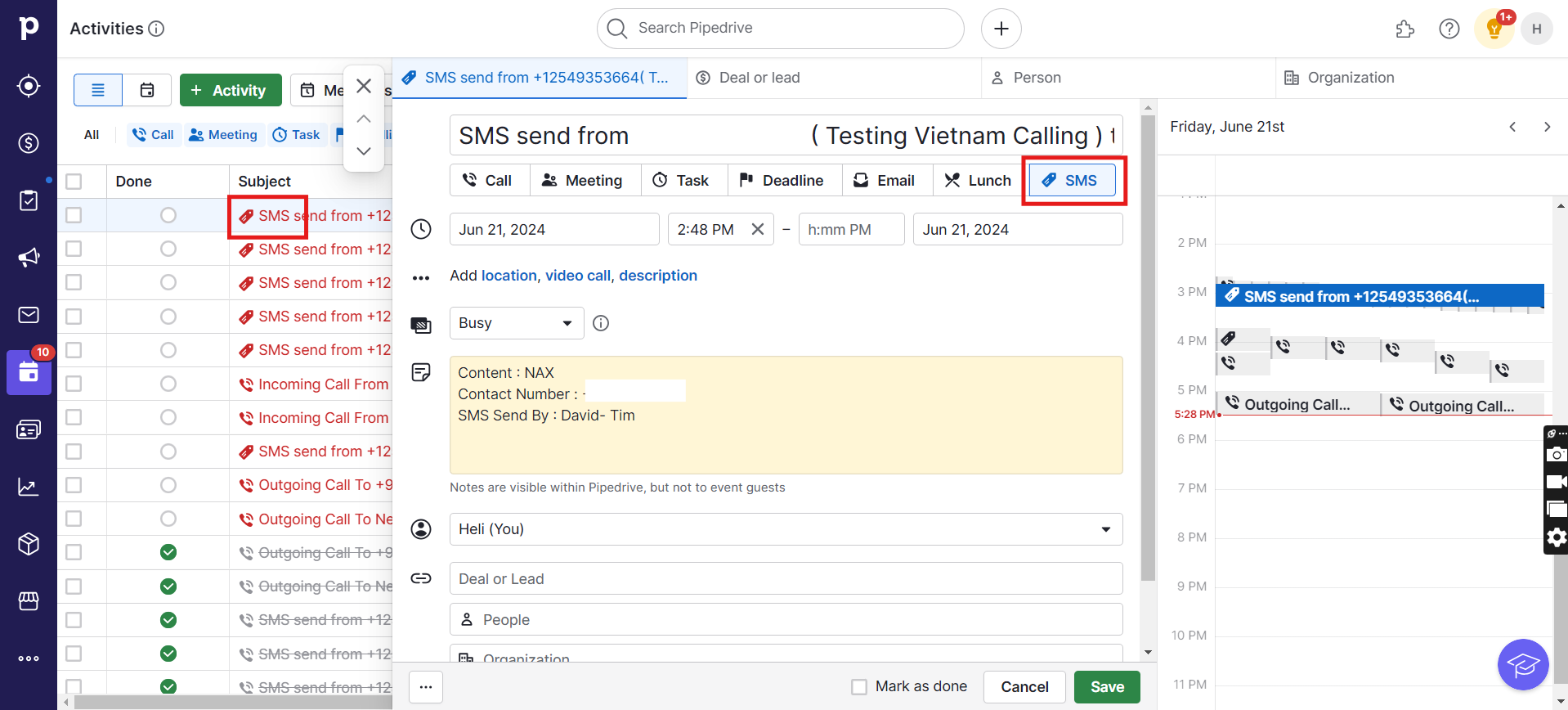The image size is (1568, 710).
Task: Add description link
Action: coord(658,276)
